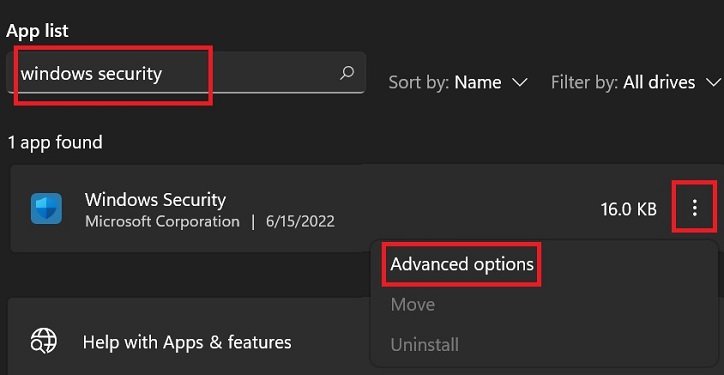
Task: Click the Windows Security app name
Action: point(155,200)
